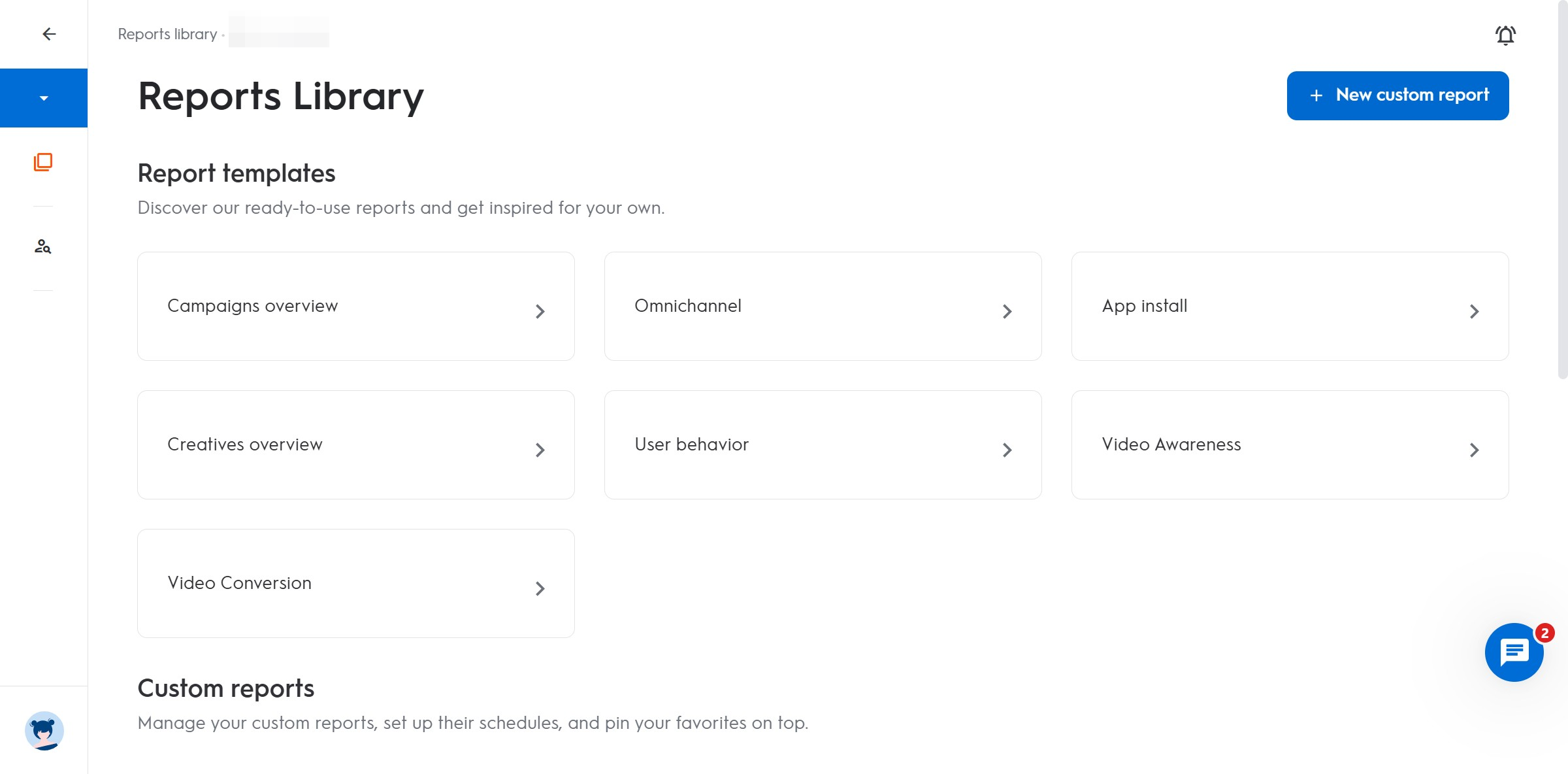Click the user avatar at sidebar bottom

point(43,730)
